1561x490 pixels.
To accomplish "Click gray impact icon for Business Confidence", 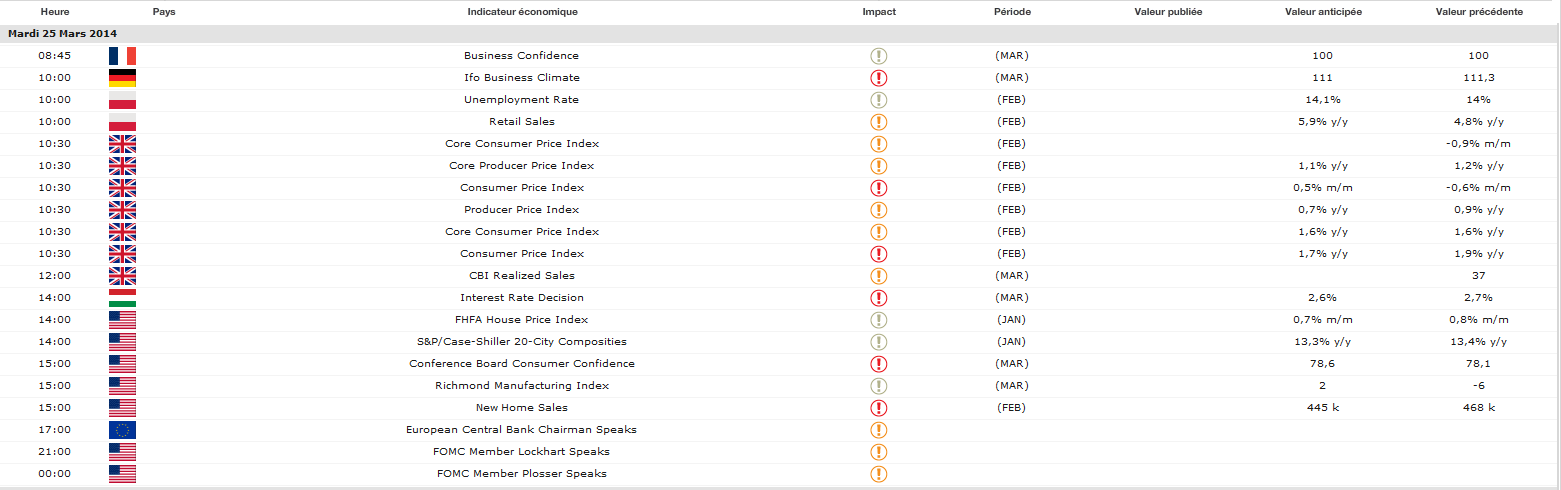I will tap(879, 56).
